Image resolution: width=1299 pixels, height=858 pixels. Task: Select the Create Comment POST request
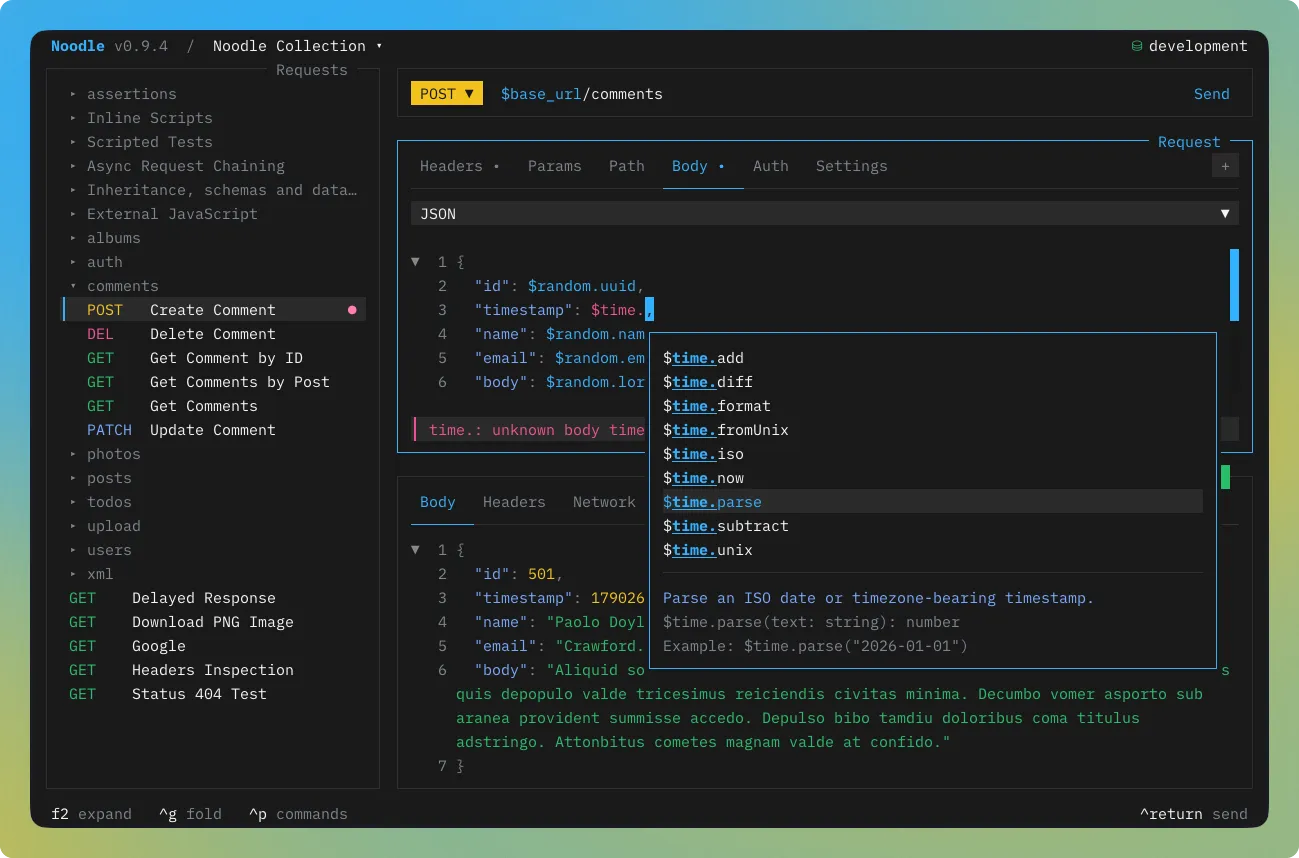[x=214, y=310]
